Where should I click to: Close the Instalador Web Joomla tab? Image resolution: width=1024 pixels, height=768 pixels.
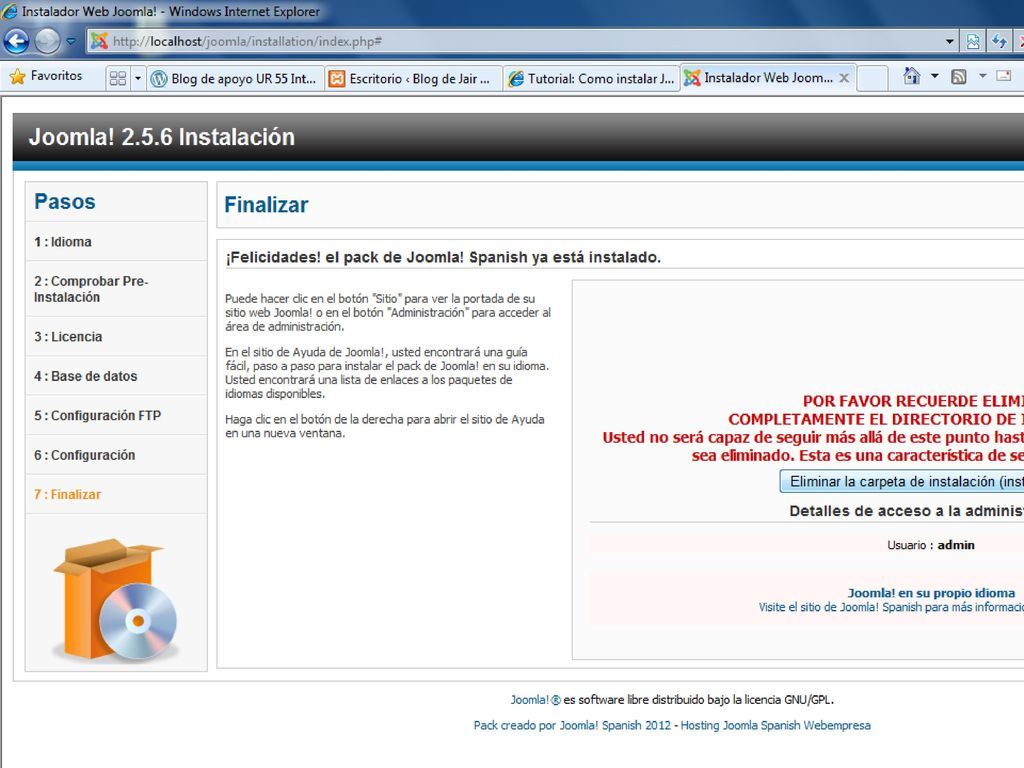coord(844,78)
